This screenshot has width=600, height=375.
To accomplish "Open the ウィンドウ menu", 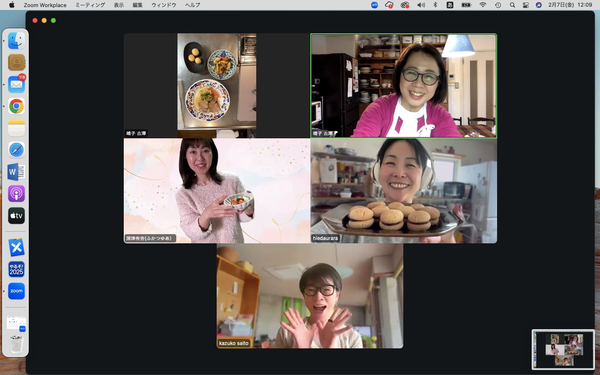I will [164, 5].
